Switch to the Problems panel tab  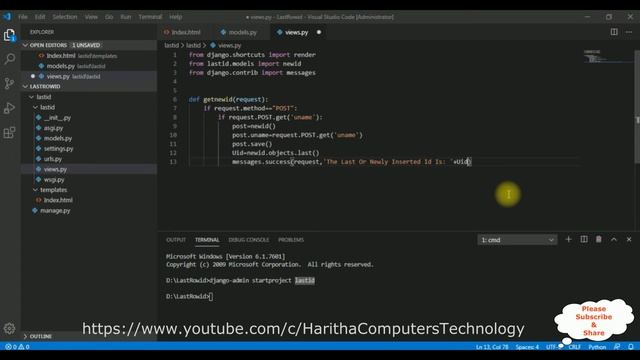291,240
